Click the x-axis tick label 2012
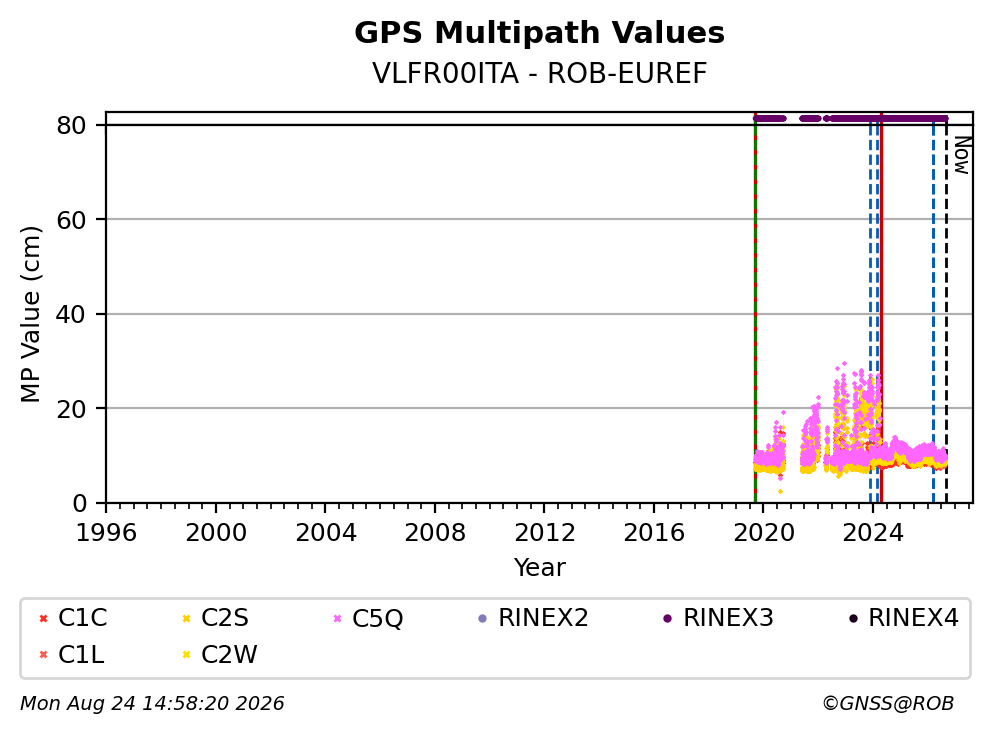992x734 pixels. [544, 533]
